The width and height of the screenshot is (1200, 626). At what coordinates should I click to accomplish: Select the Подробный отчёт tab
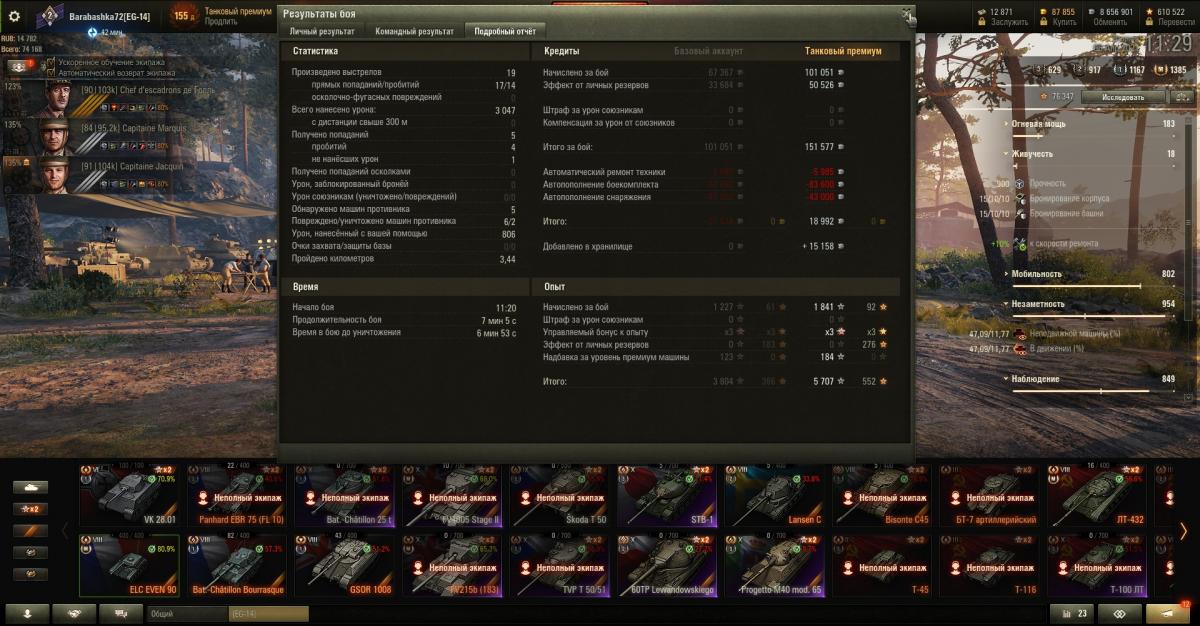click(x=505, y=32)
